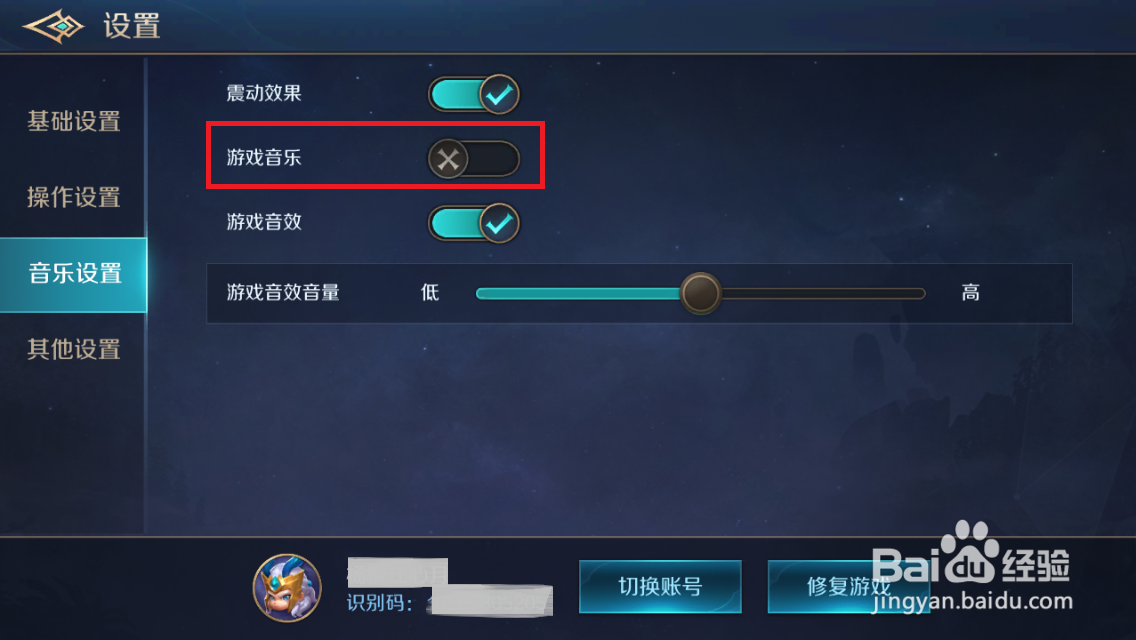Viewport: 1136px width, 640px height.
Task: Click the player hero avatar icon
Action: tap(287, 588)
